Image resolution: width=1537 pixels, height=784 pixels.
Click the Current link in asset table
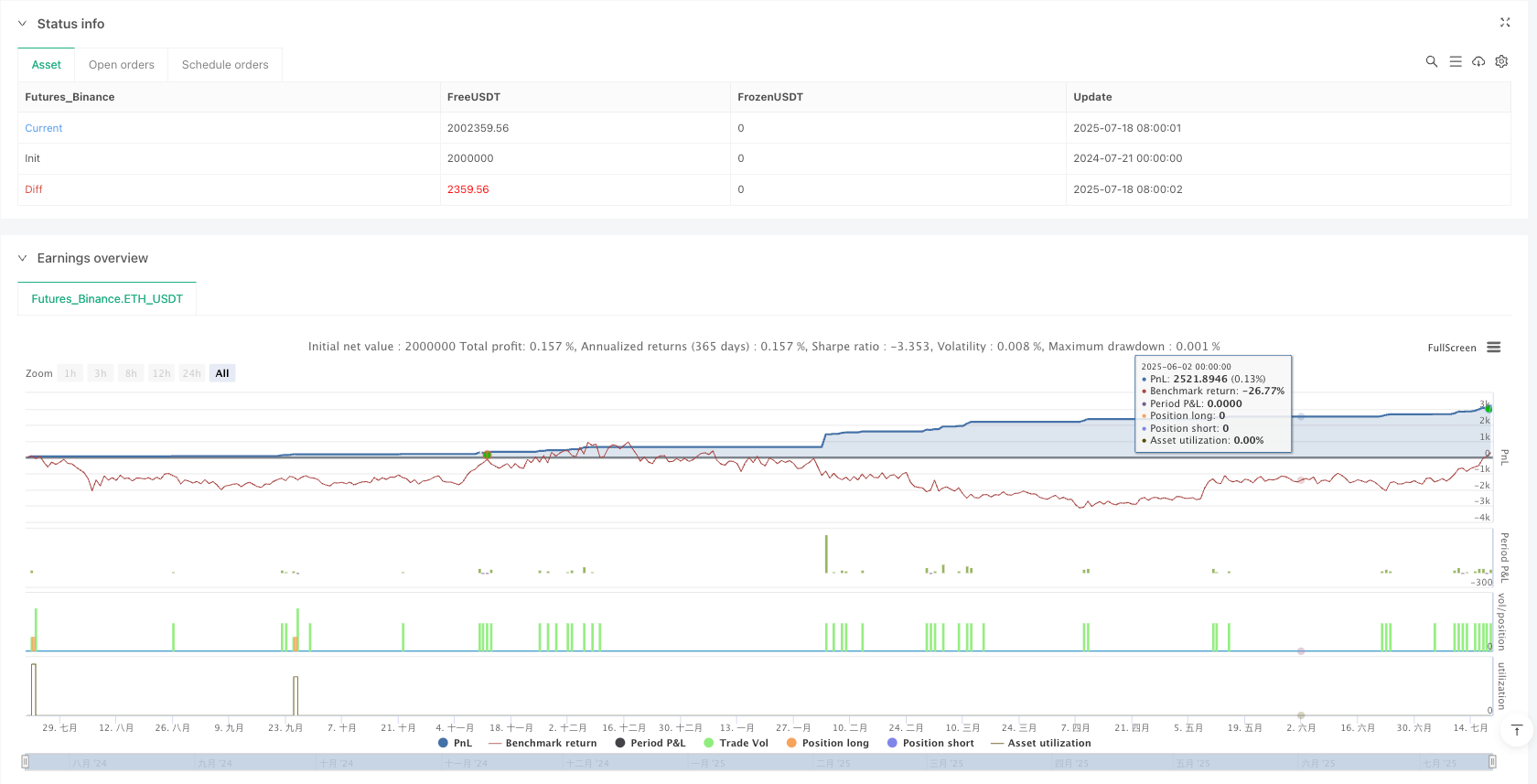(44, 128)
